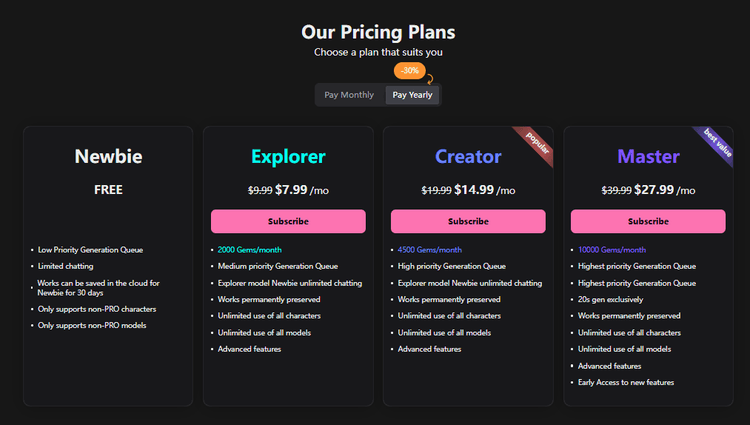The height and width of the screenshot is (425, 750).
Task: Select the Pay Yearly option
Action: (x=412, y=95)
